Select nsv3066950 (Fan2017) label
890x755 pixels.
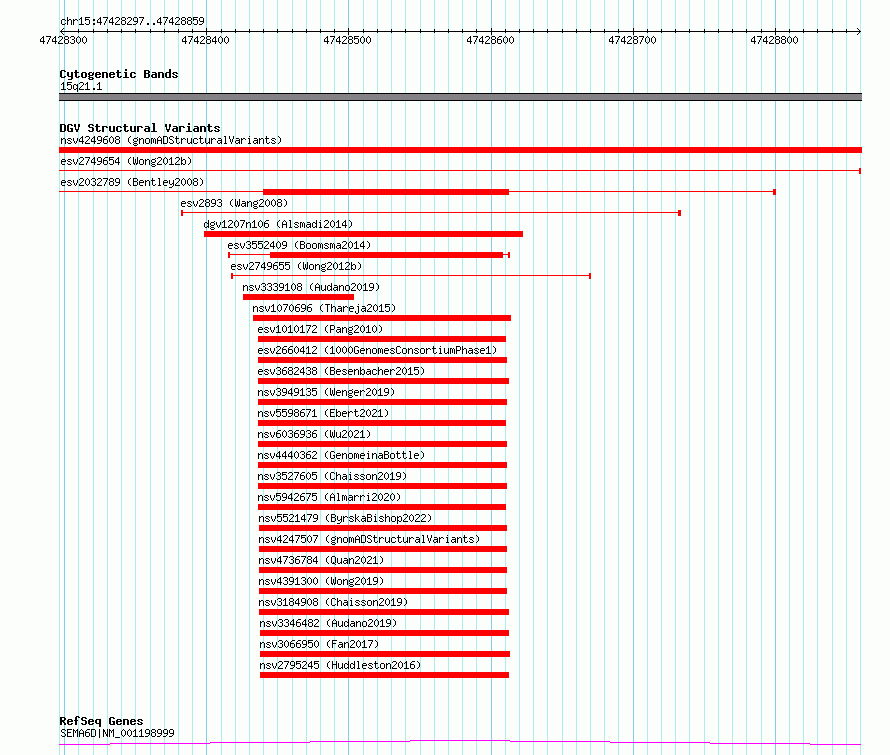319,644
